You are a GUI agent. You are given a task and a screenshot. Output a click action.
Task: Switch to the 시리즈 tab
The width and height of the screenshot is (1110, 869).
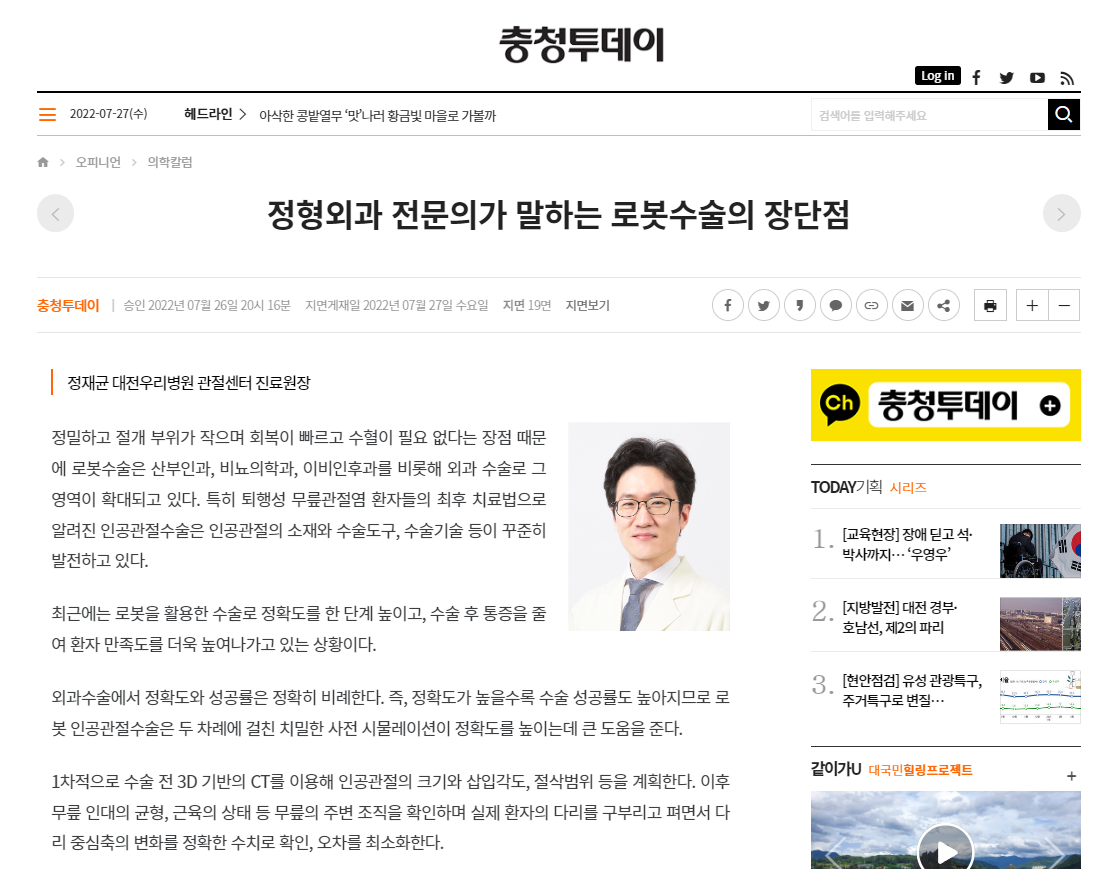908,488
